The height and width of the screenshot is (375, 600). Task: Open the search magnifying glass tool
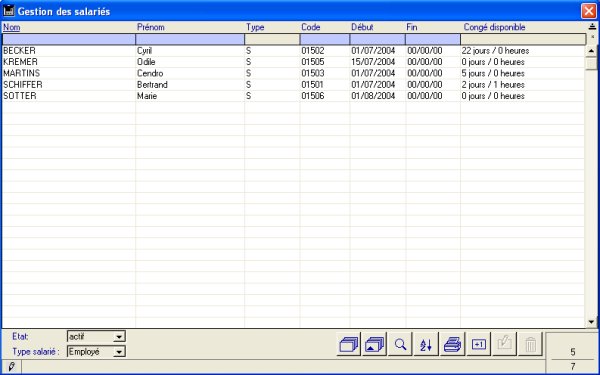[x=400, y=344]
